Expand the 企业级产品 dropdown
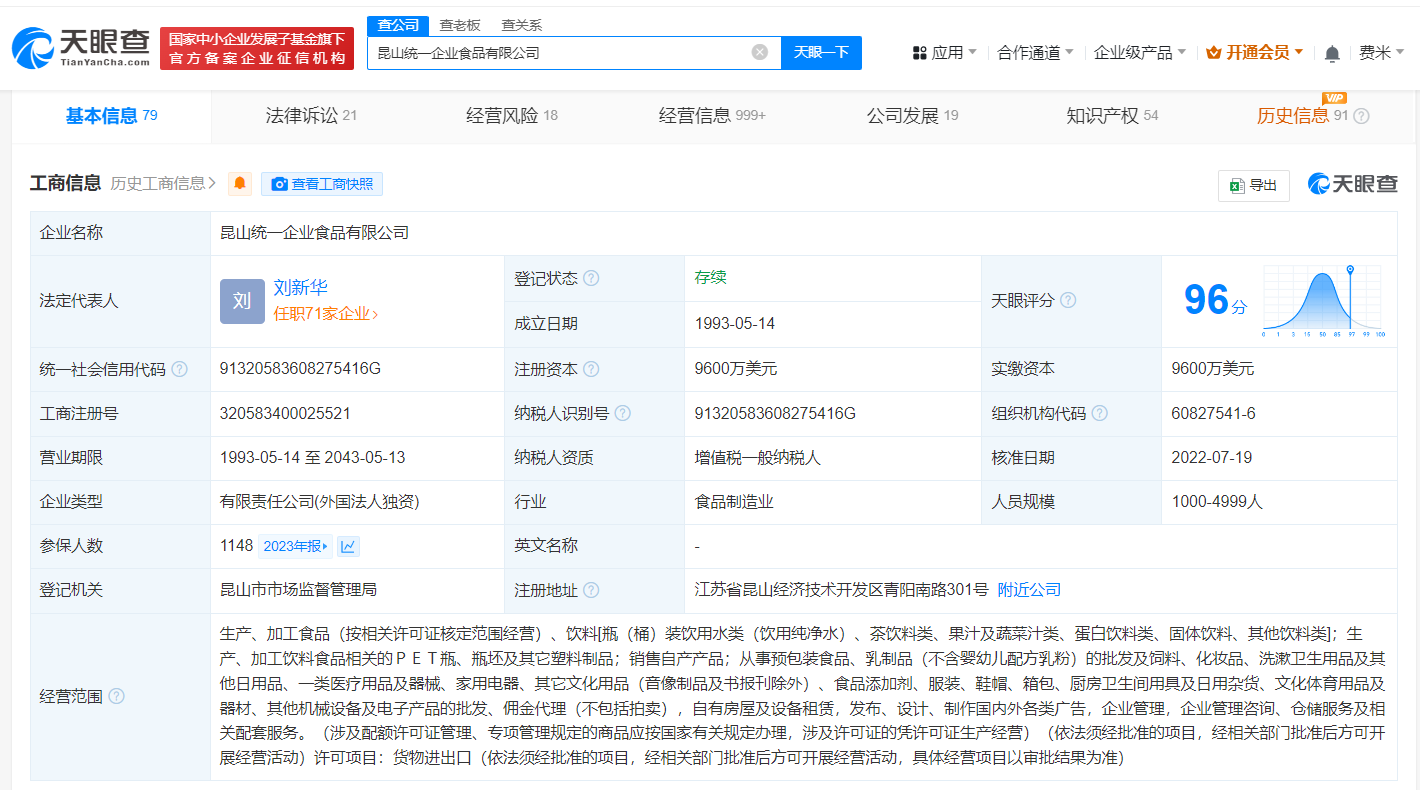The width and height of the screenshot is (1420, 790). pos(1139,53)
